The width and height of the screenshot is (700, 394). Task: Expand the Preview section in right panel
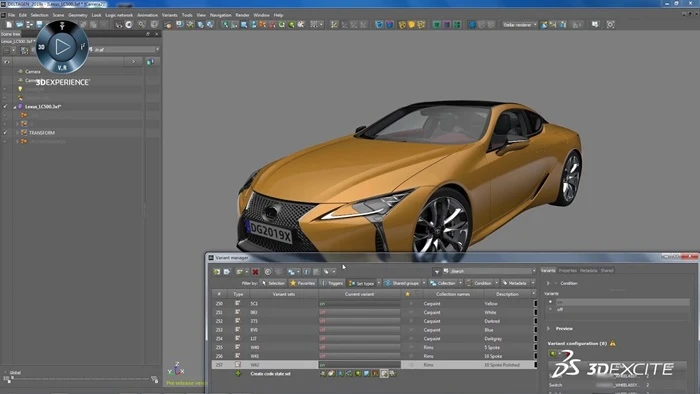548,328
